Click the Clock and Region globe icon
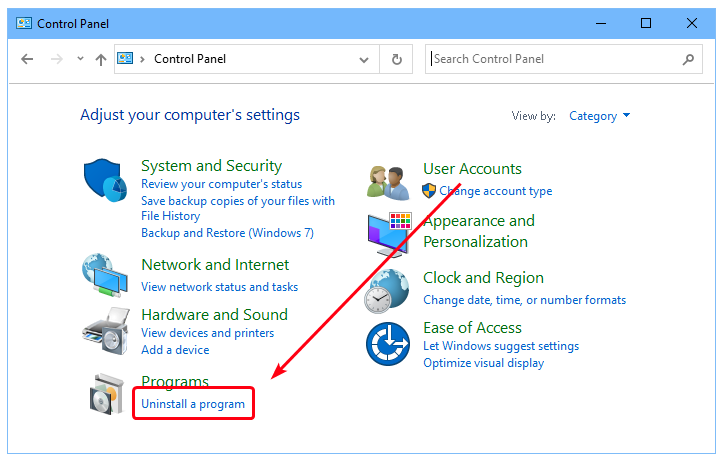Image resolution: width=720 pixels, height=460 pixels. pyautogui.click(x=387, y=291)
